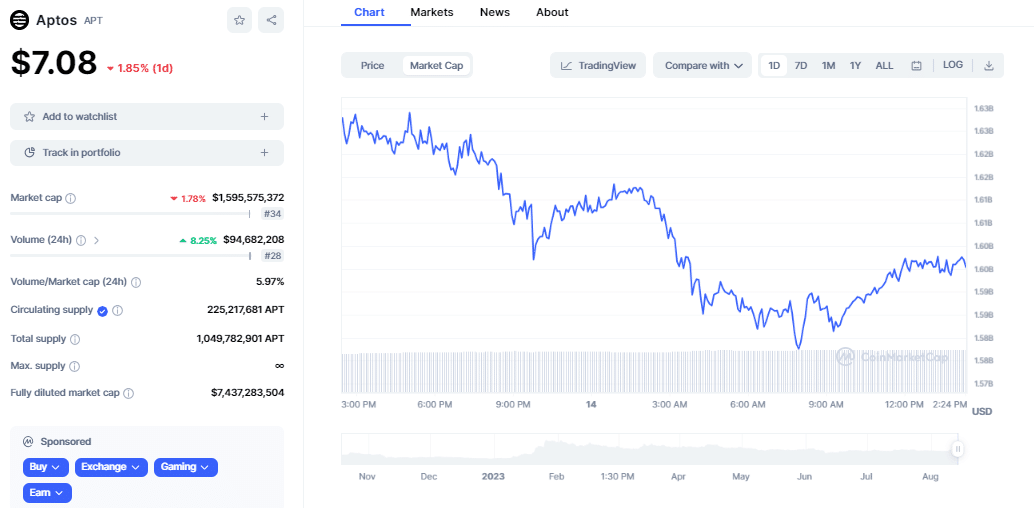1034x508 pixels.
Task: Switch to the Markets tab
Action: tap(432, 12)
